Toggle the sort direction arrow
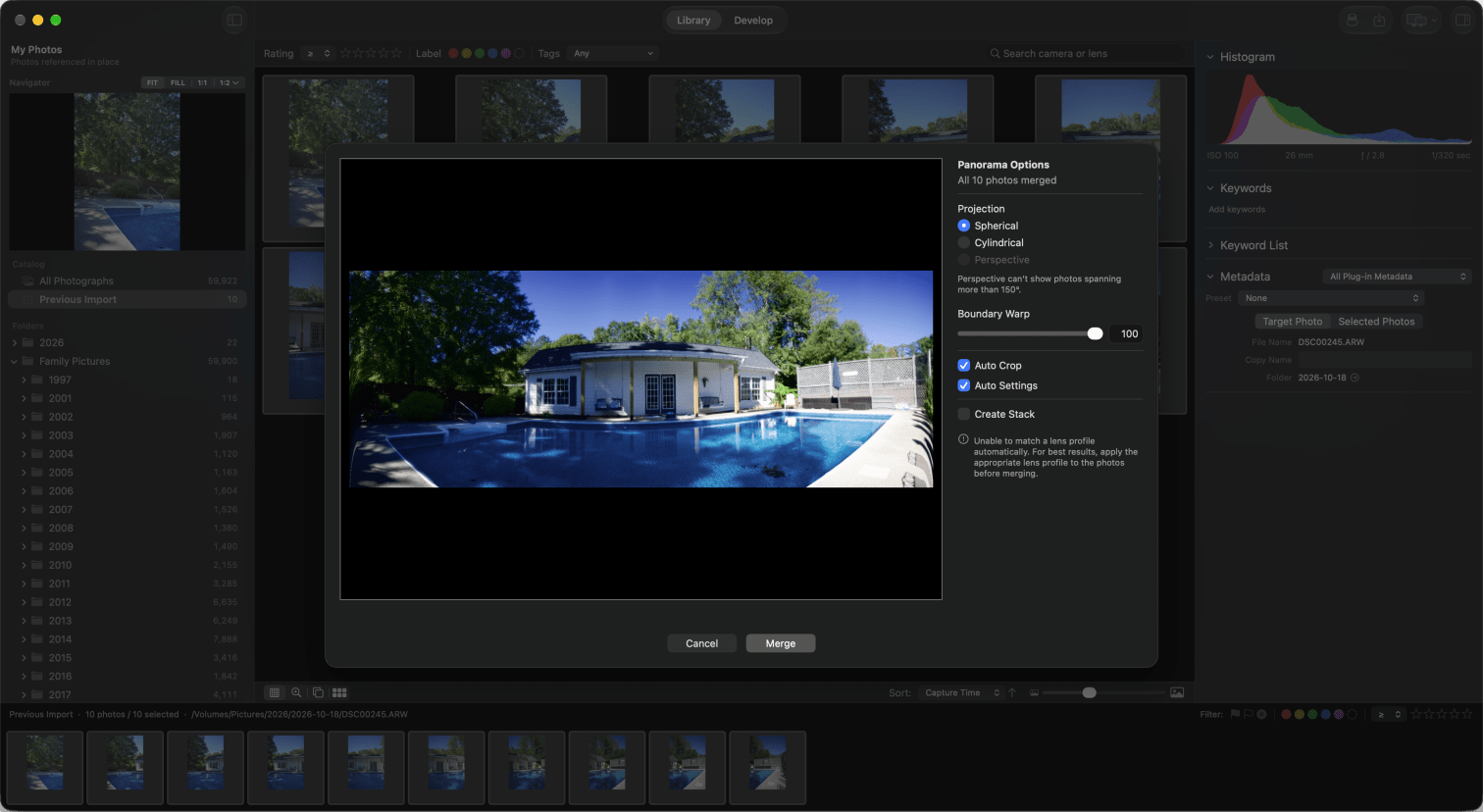 coord(1012,692)
